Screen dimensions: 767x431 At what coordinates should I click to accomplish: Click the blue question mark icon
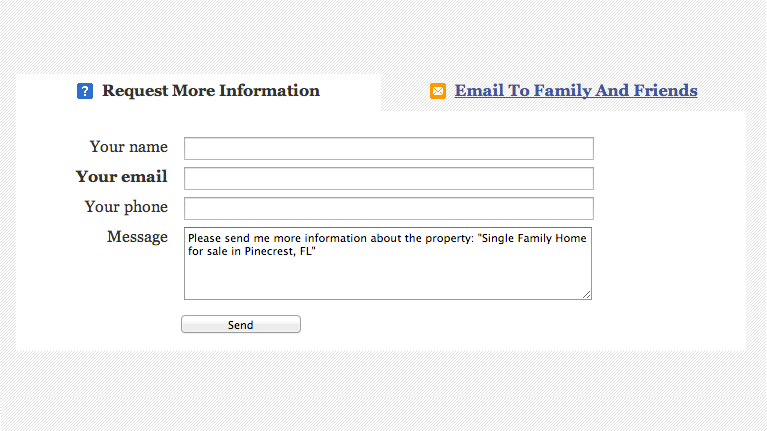[85, 91]
